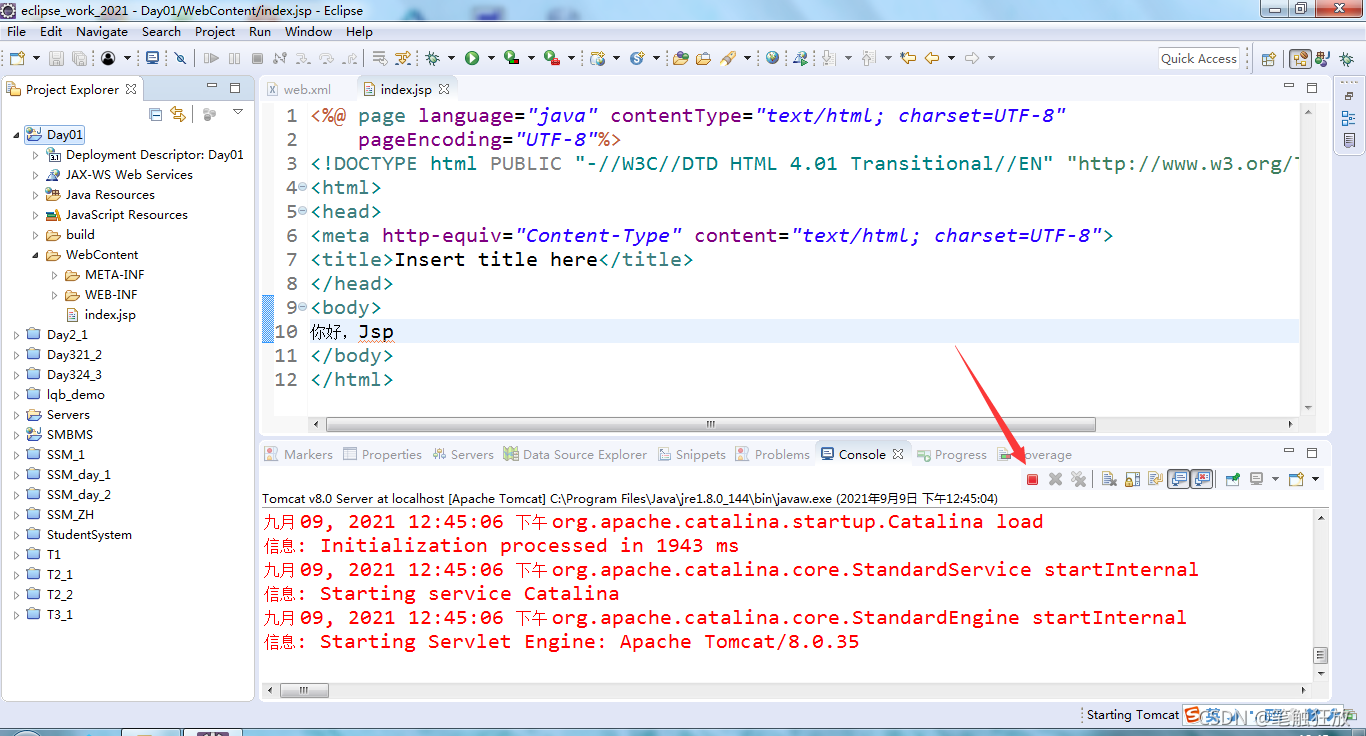Open the Window menu

coord(308,31)
